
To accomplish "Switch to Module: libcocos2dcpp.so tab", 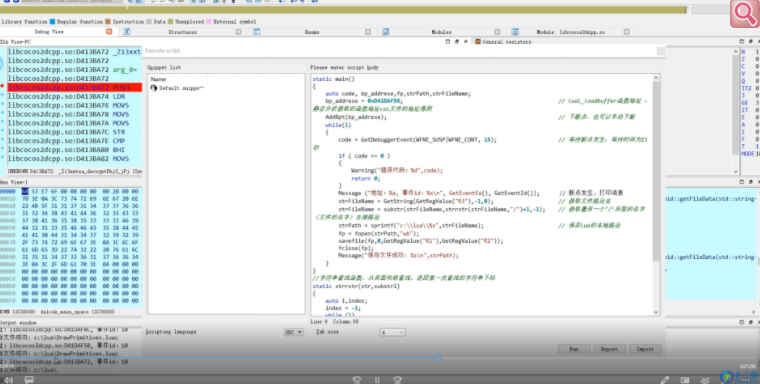I will point(570,32).
